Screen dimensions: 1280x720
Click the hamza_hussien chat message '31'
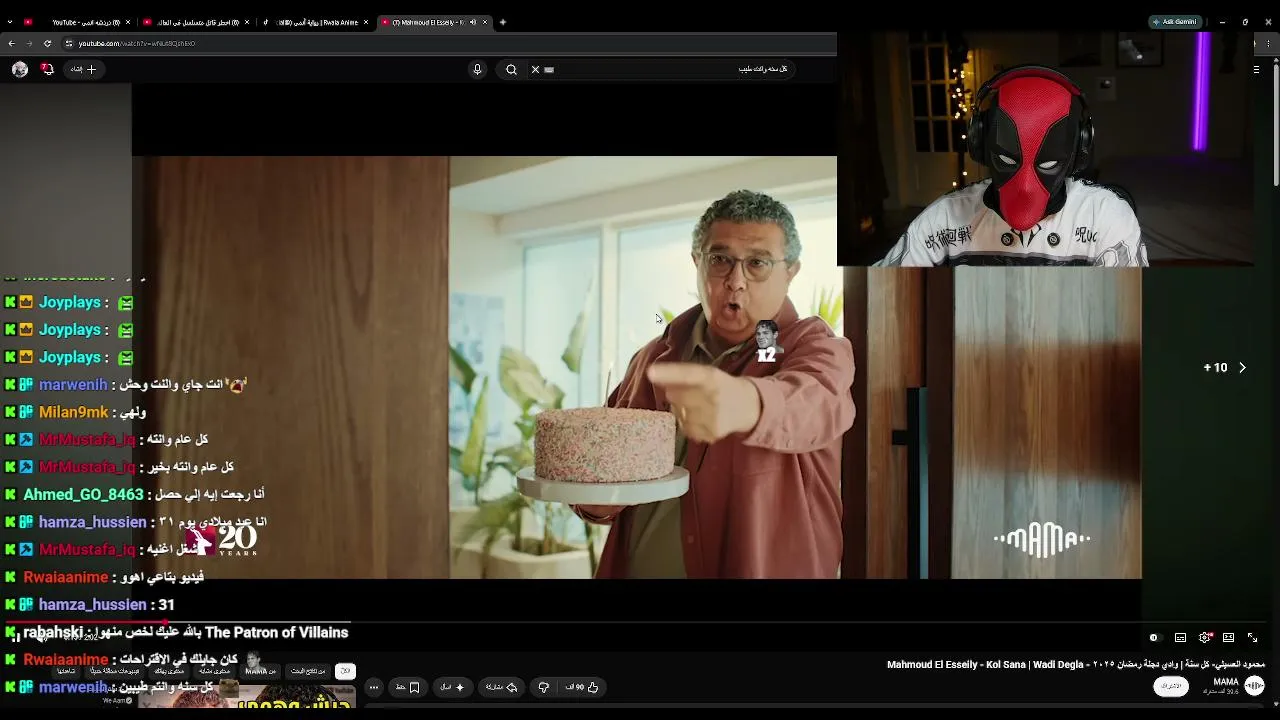pyautogui.click(x=166, y=605)
